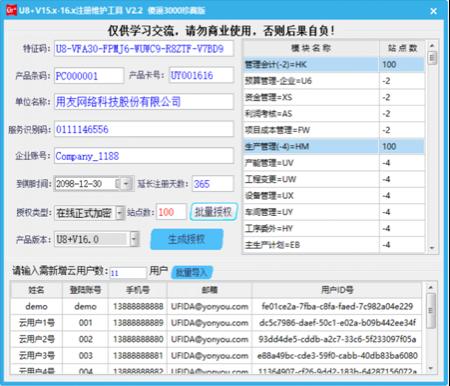
Task: Click the 姓名 column header
Action: pos(36,290)
